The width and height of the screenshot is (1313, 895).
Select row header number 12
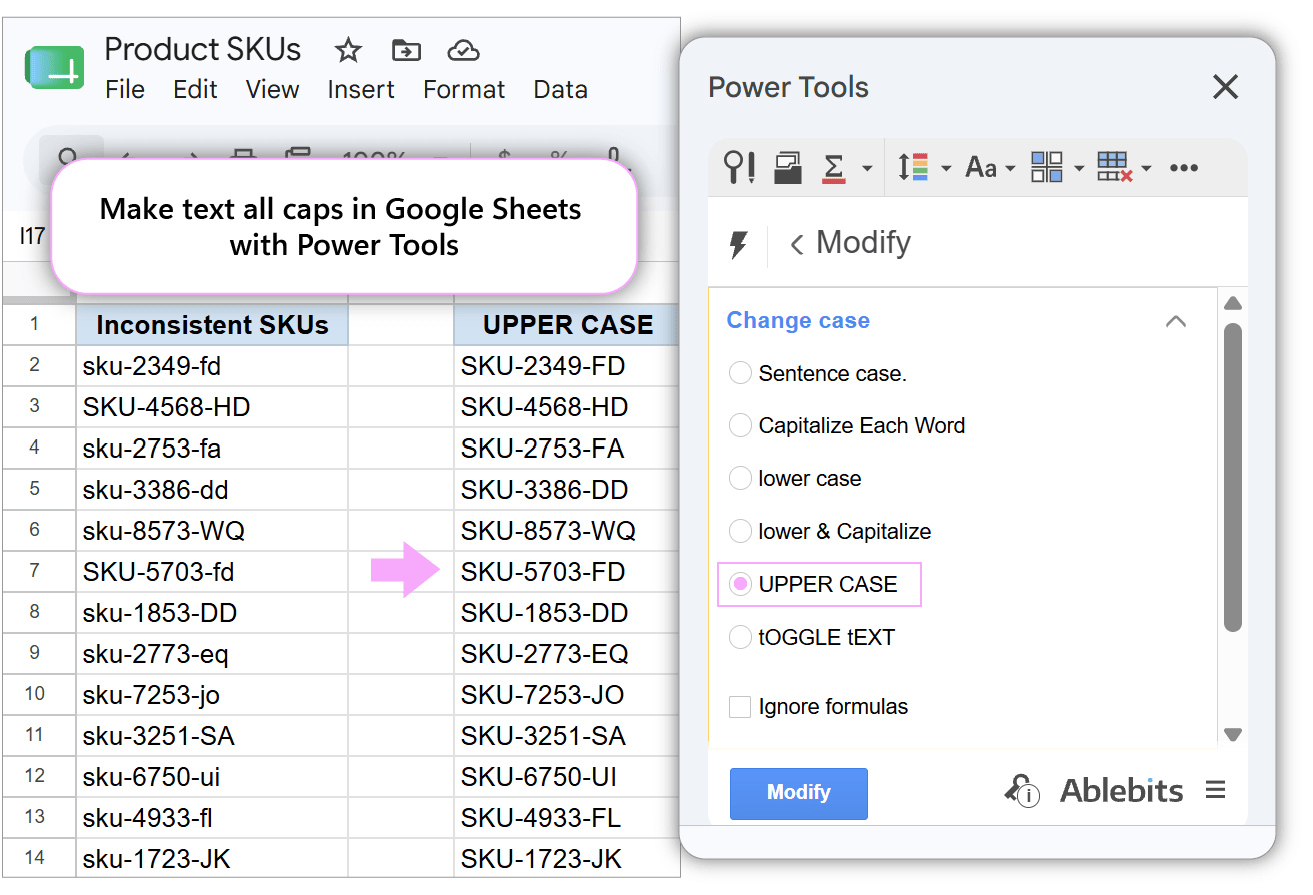click(x=38, y=777)
